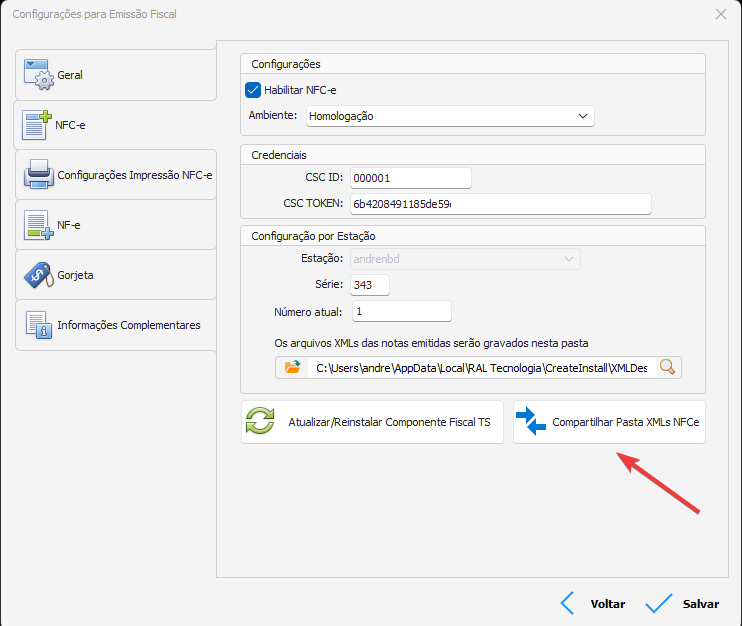This screenshot has height=626, width=742.
Task: Uncheck the Habilitar NFC-e checkbox
Action: (x=253, y=90)
